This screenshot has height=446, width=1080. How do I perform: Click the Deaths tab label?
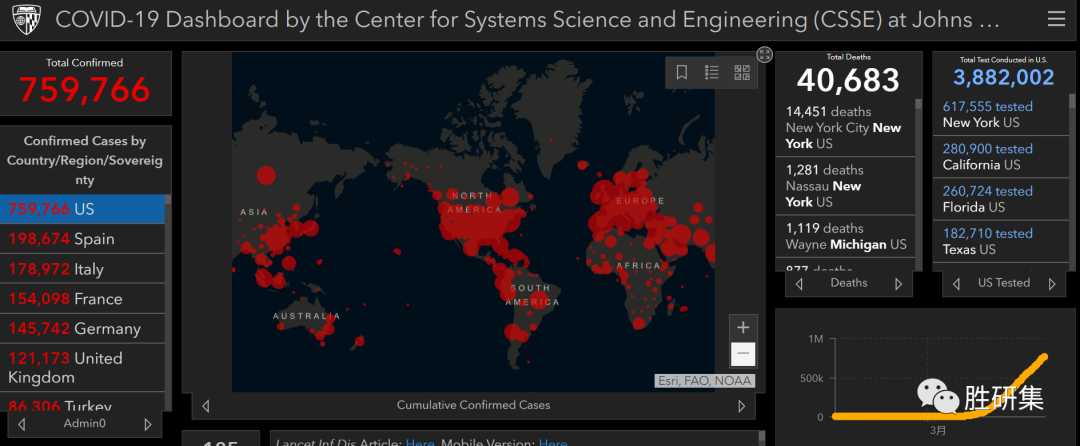[x=849, y=283]
